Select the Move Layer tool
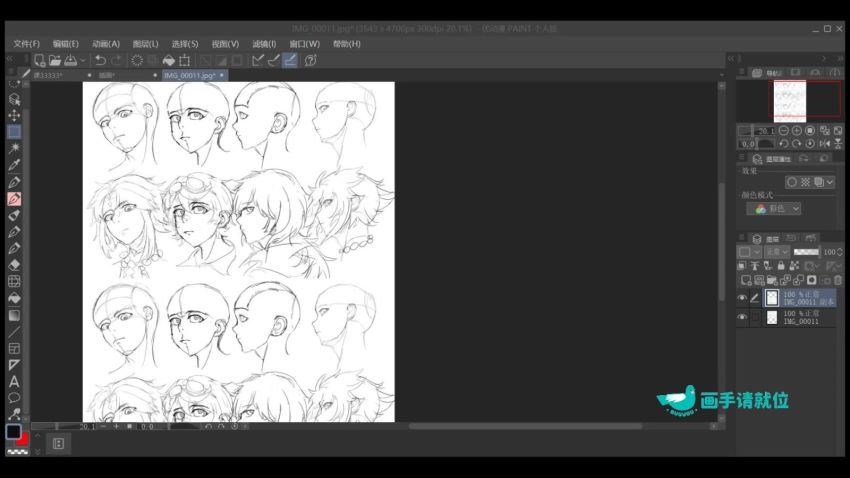The image size is (850, 478). tap(14, 115)
